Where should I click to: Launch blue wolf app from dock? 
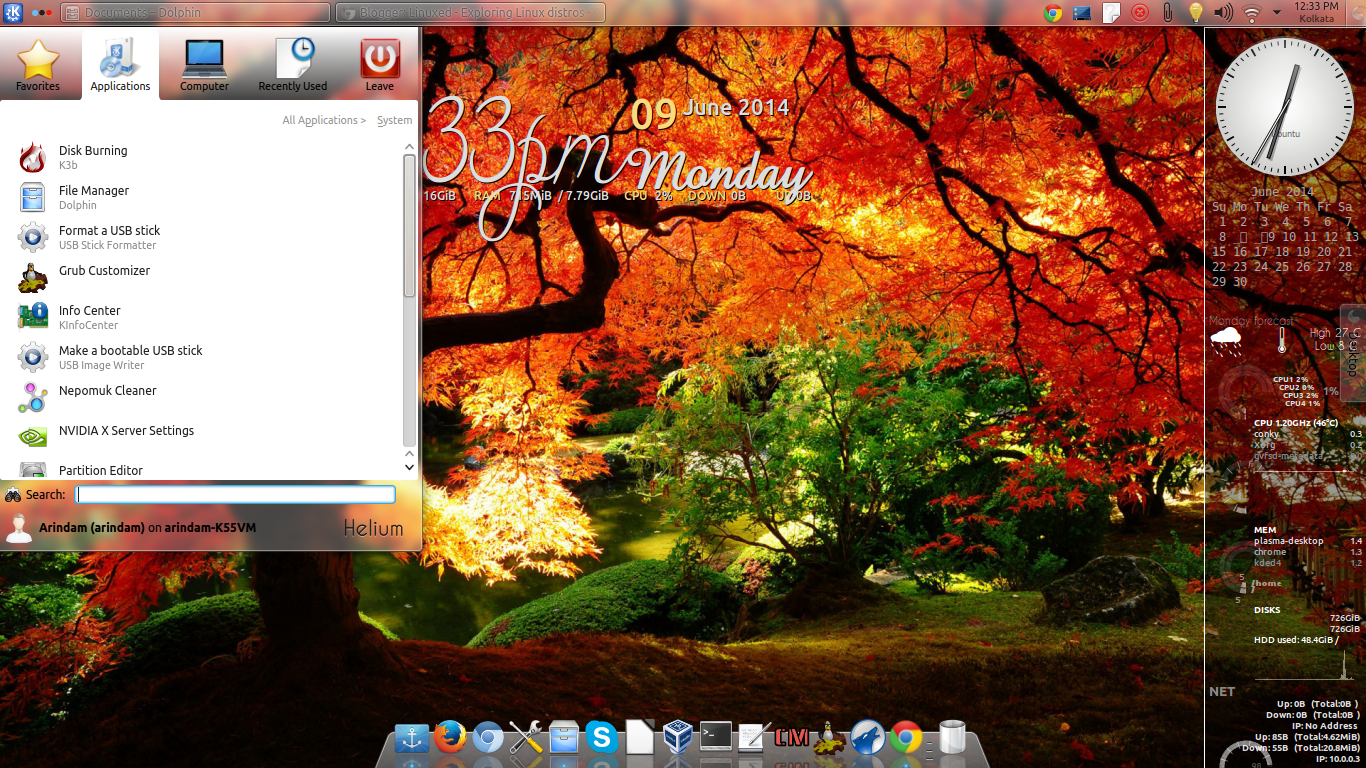tap(868, 737)
